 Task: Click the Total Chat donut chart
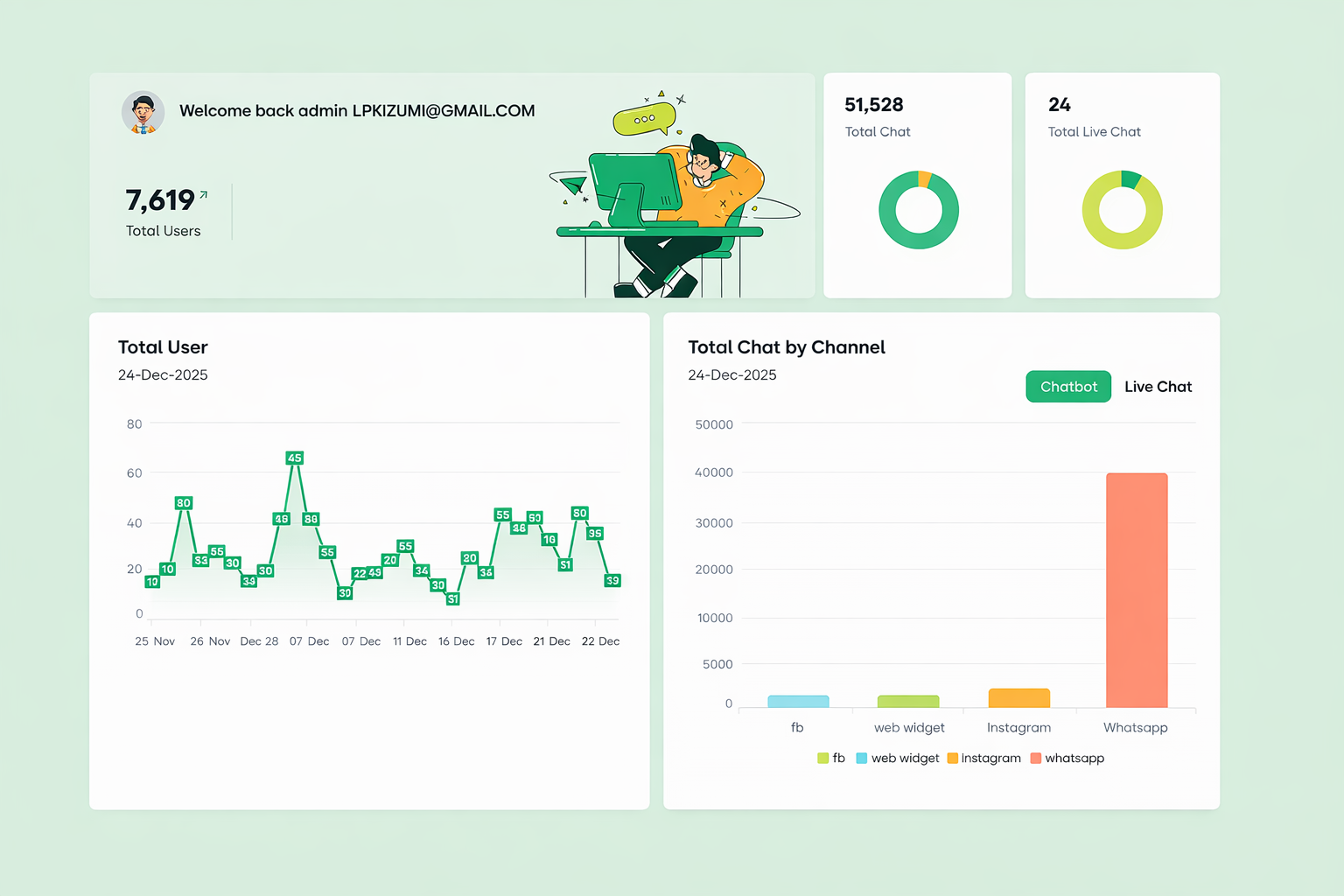pos(918,210)
